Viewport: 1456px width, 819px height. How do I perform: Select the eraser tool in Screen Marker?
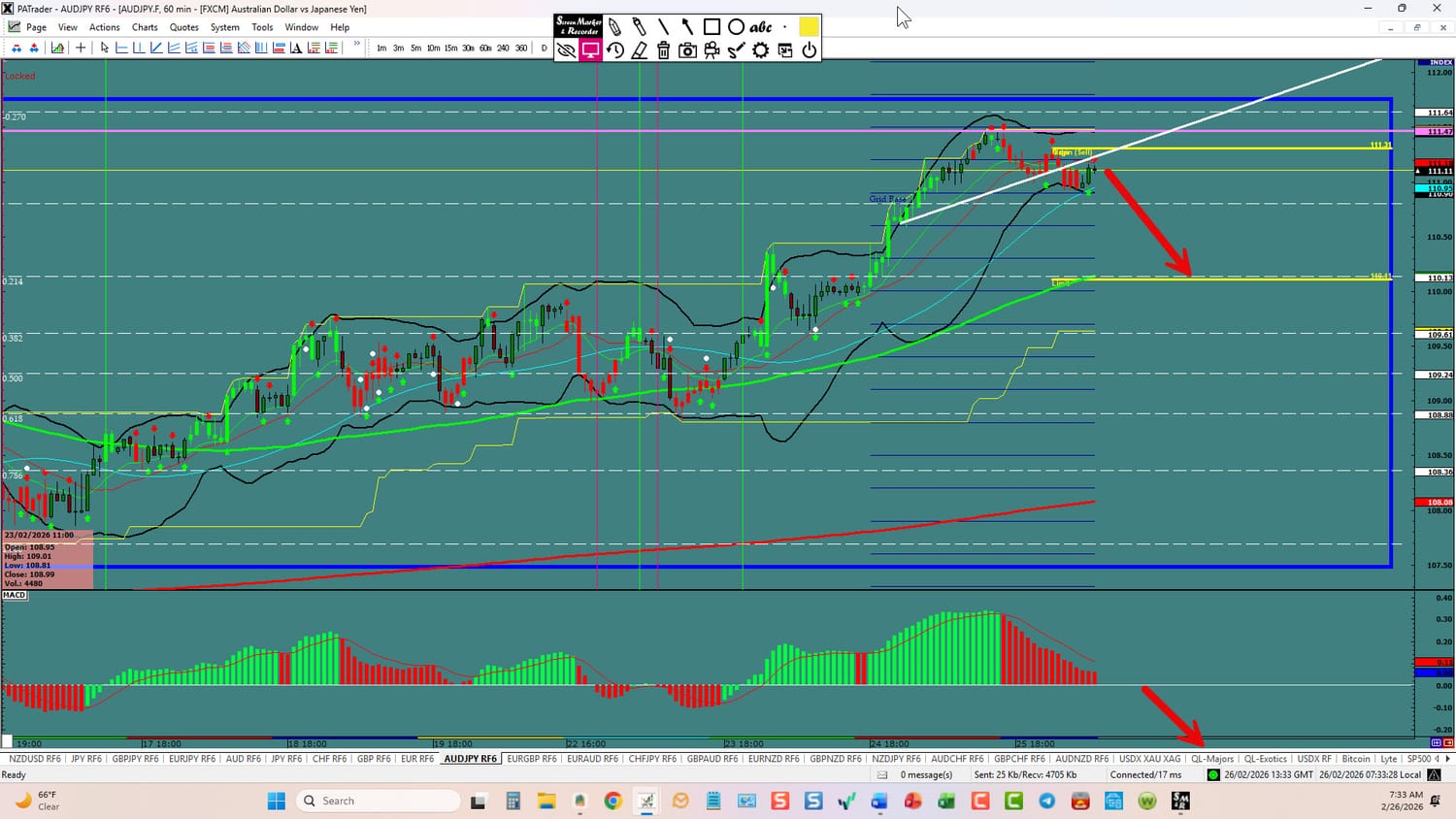click(639, 50)
